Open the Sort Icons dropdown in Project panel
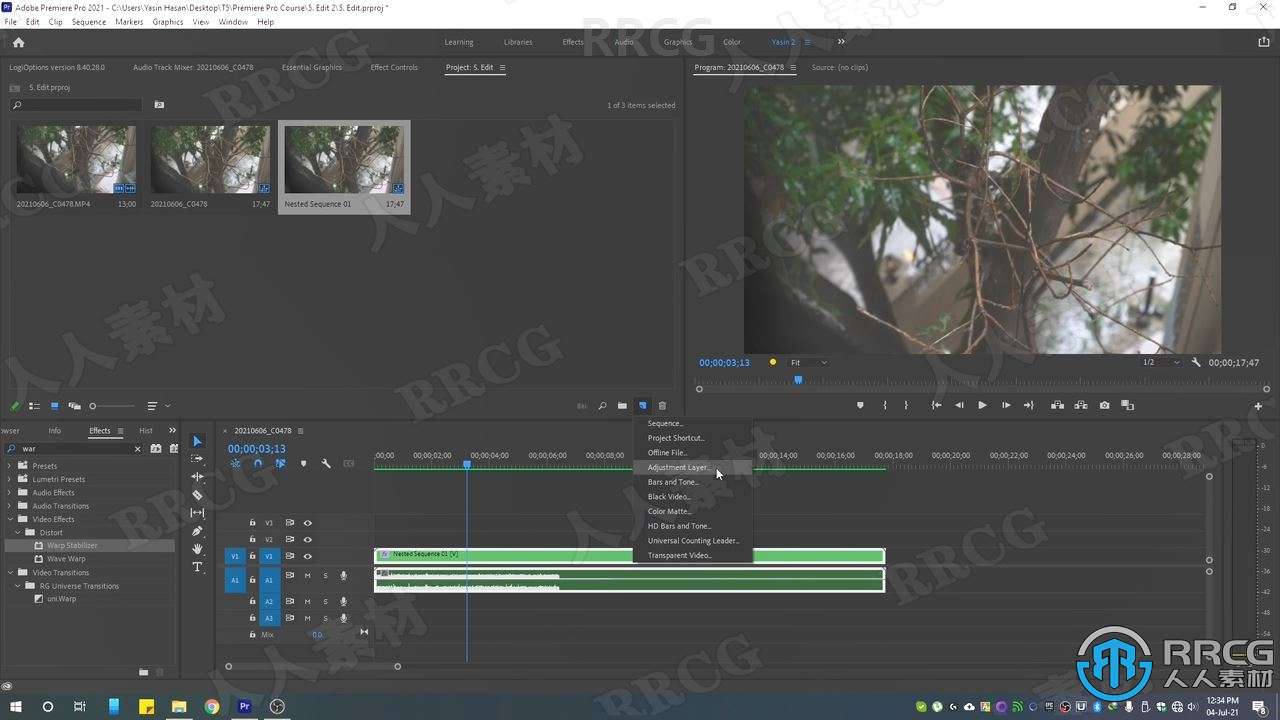This screenshot has width=1280, height=720. (x=158, y=406)
